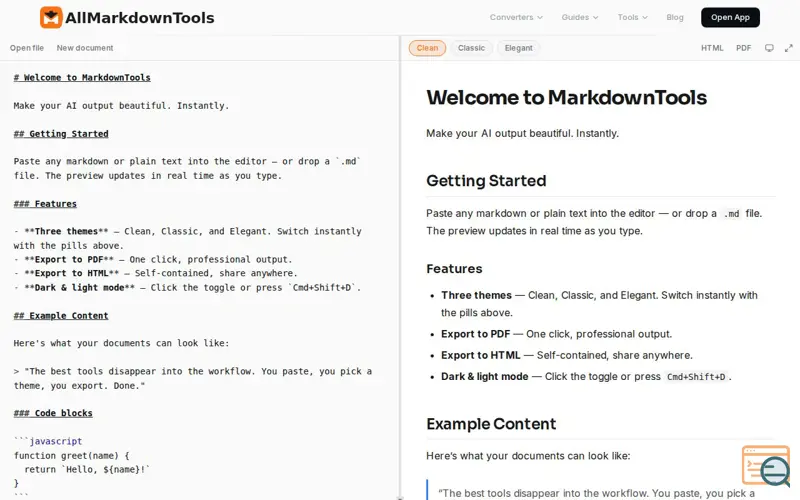Click the Open App button
Image resolution: width=800 pixels, height=500 pixels.
(x=730, y=17)
